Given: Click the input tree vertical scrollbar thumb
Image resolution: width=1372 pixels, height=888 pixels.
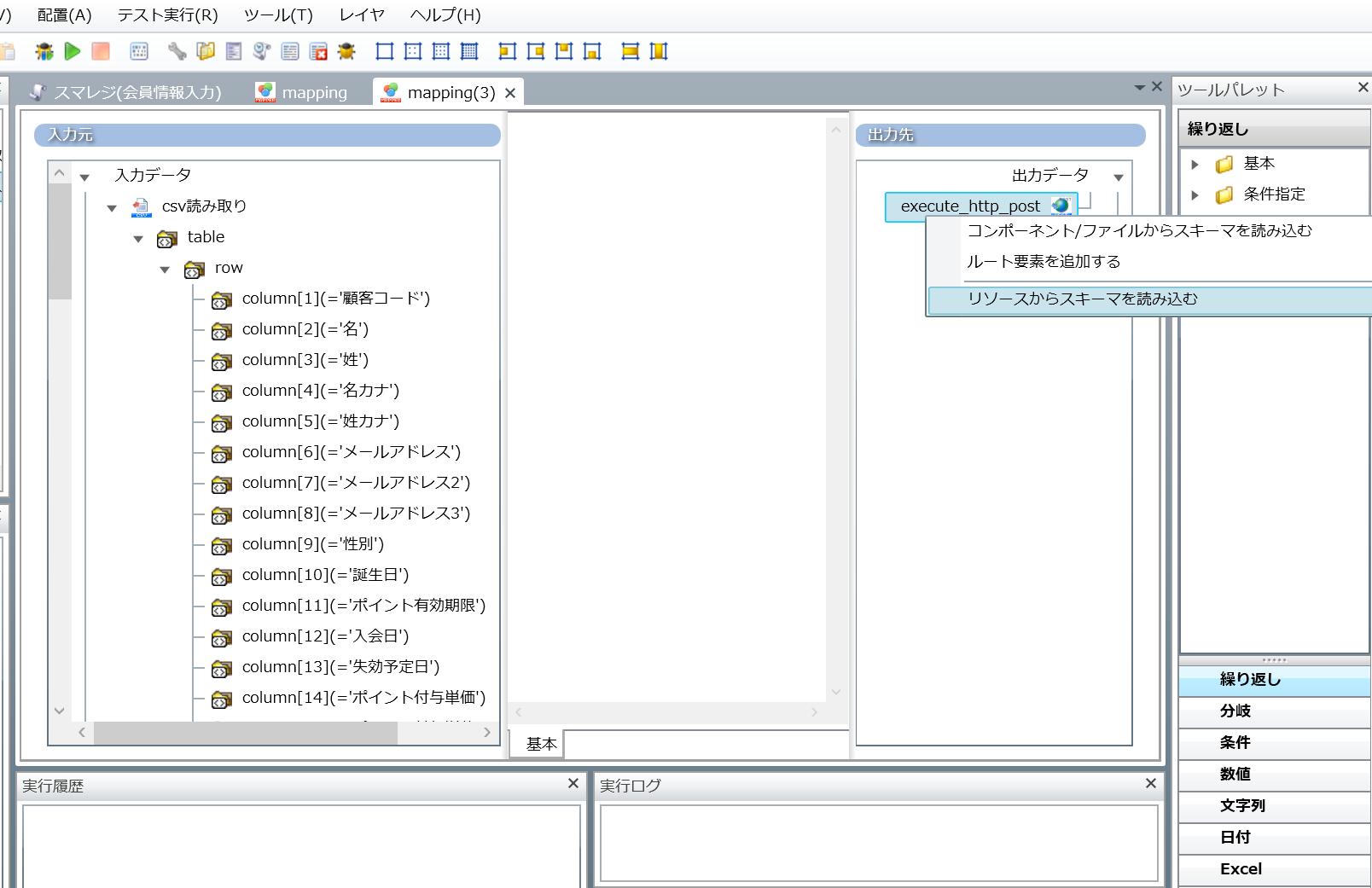Looking at the screenshot, I should pyautogui.click(x=60, y=241).
